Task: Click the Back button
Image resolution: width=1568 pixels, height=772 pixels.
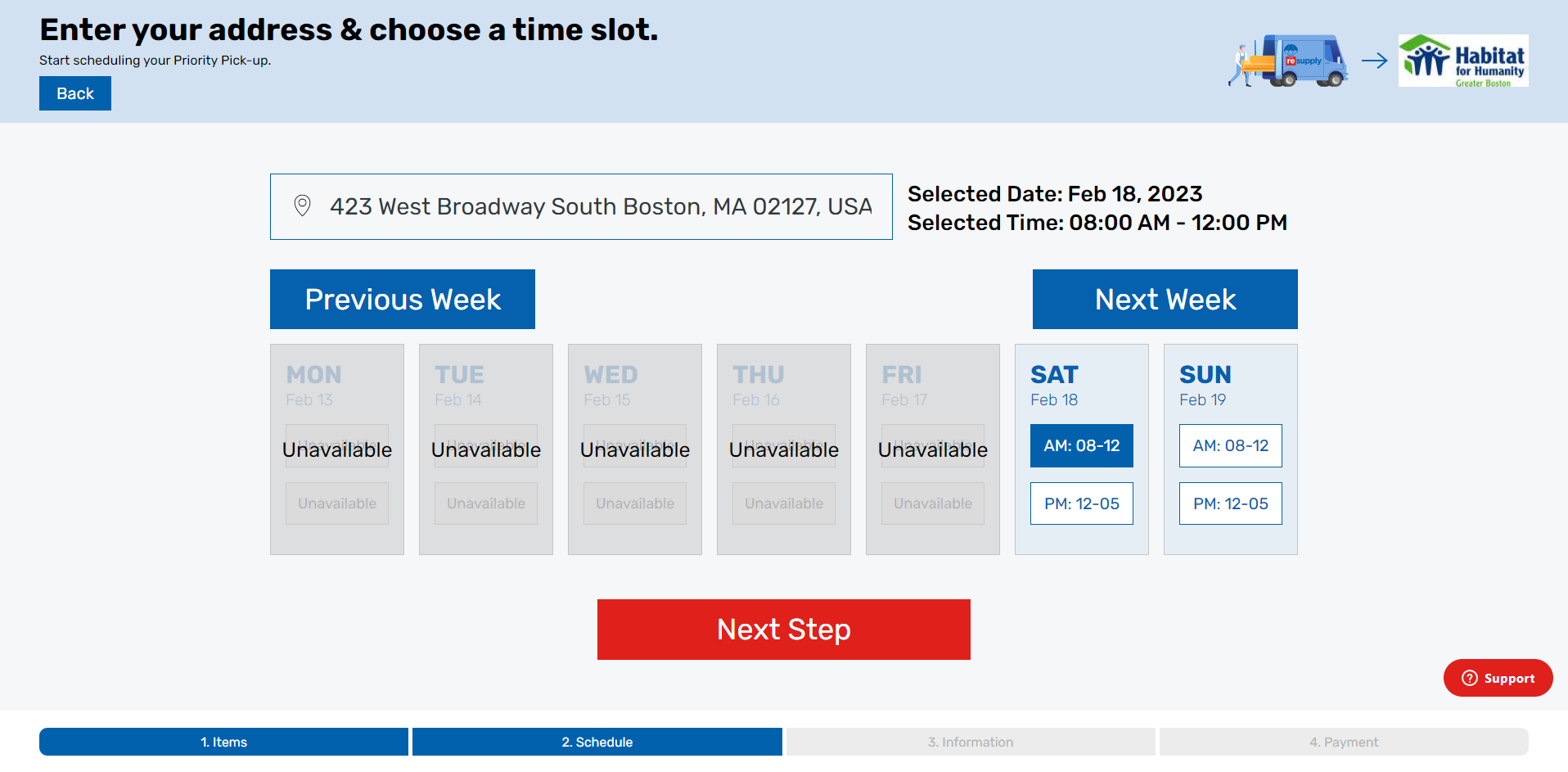Action: click(x=75, y=93)
